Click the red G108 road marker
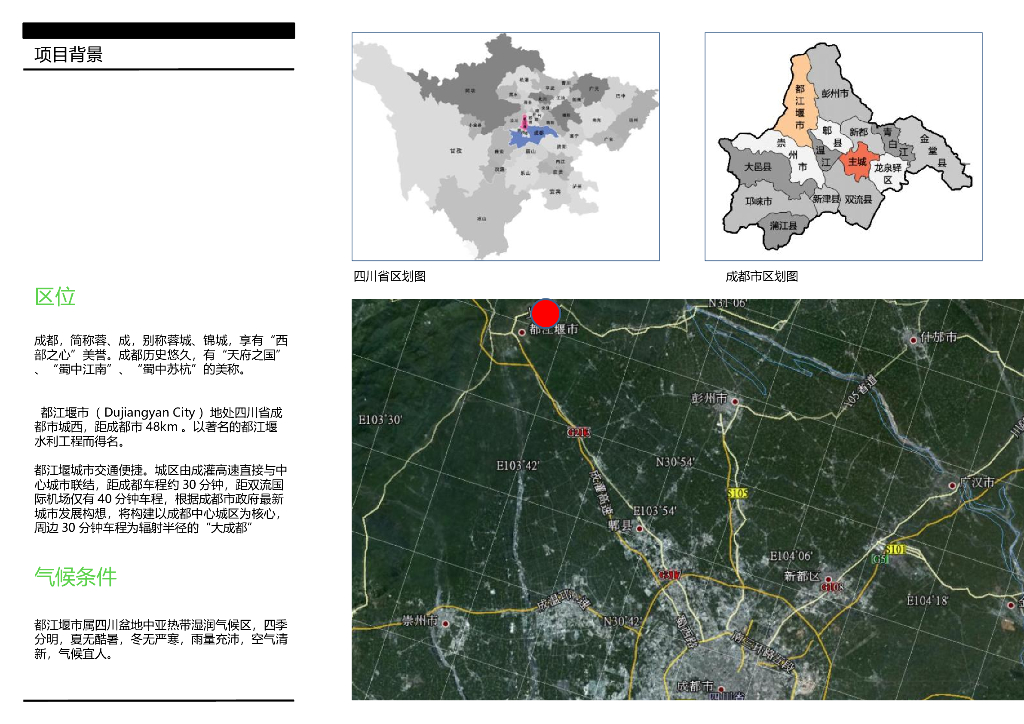The height and width of the screenshot is (724, 1024). click(x=831, y=586)
